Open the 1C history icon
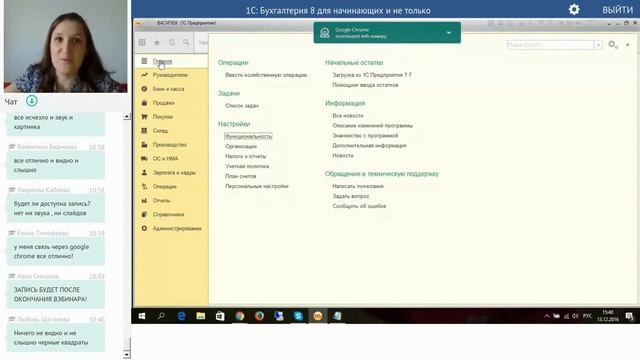Image resolution: width=640 pixels, height=360 pixels. (171, 42)
